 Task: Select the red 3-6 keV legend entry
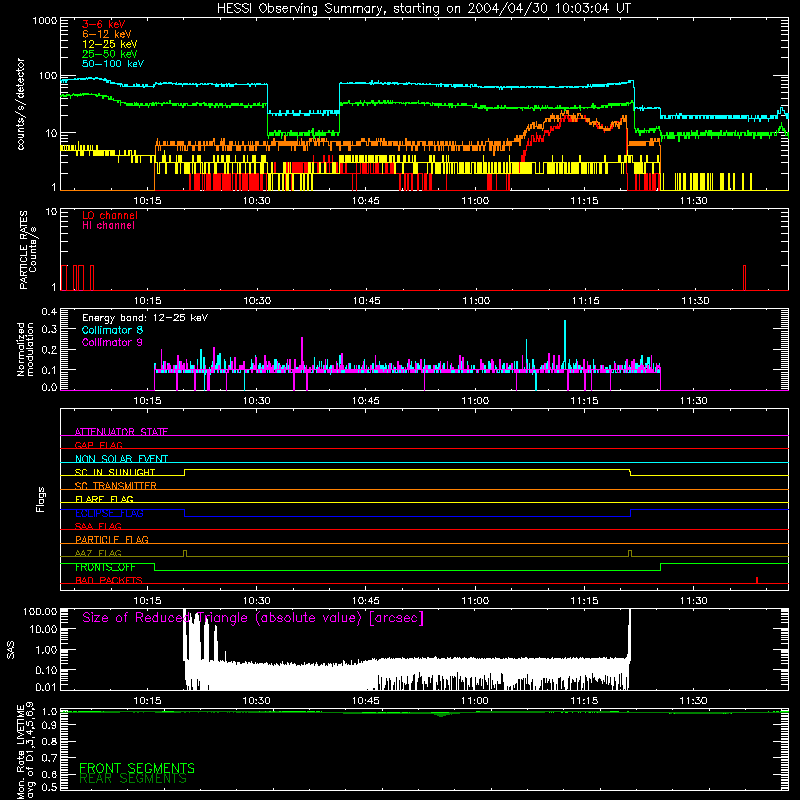(x=104, y=24)
